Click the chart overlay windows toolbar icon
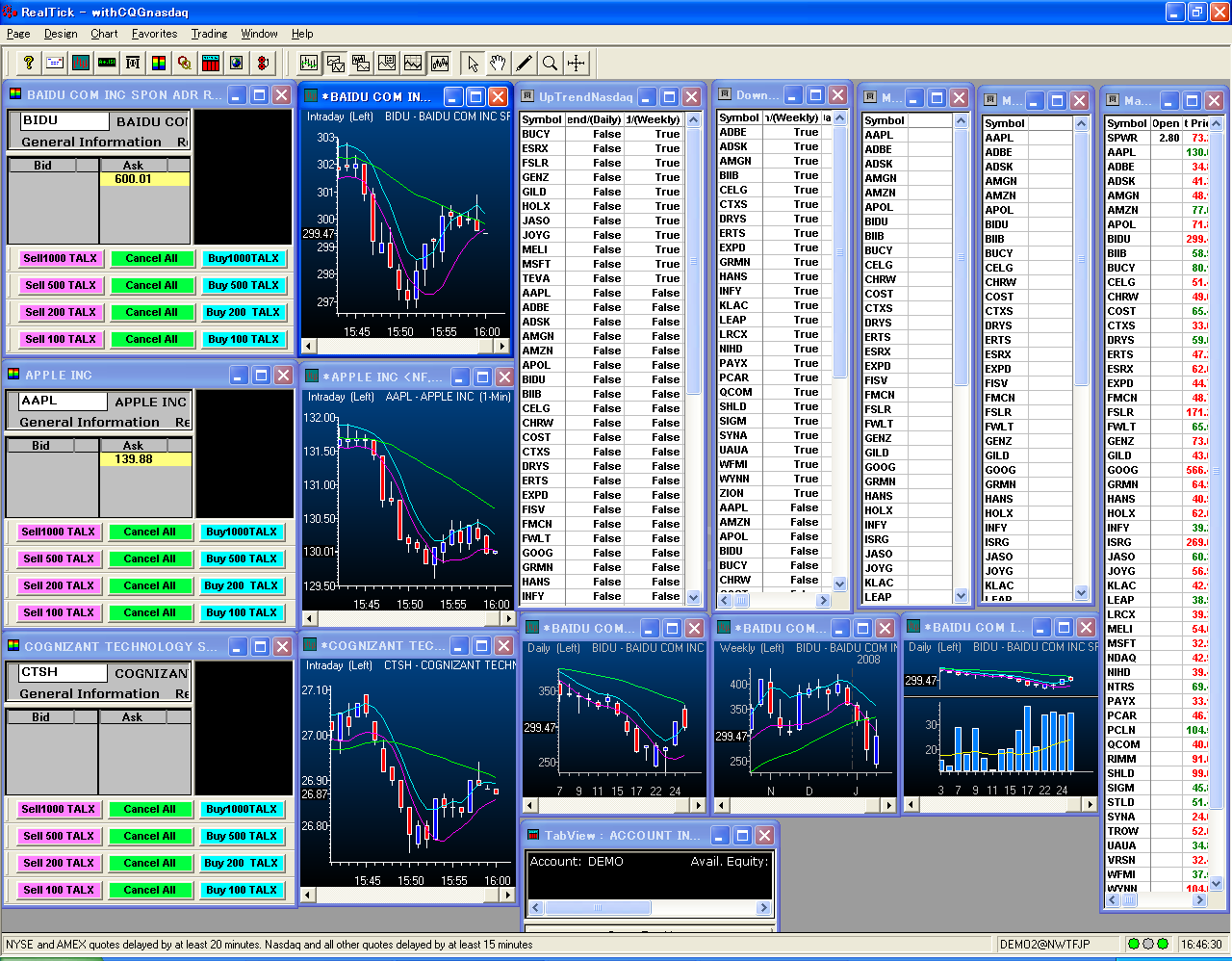The width and height of the screenshot is (1232, 961). pos(335,63)
